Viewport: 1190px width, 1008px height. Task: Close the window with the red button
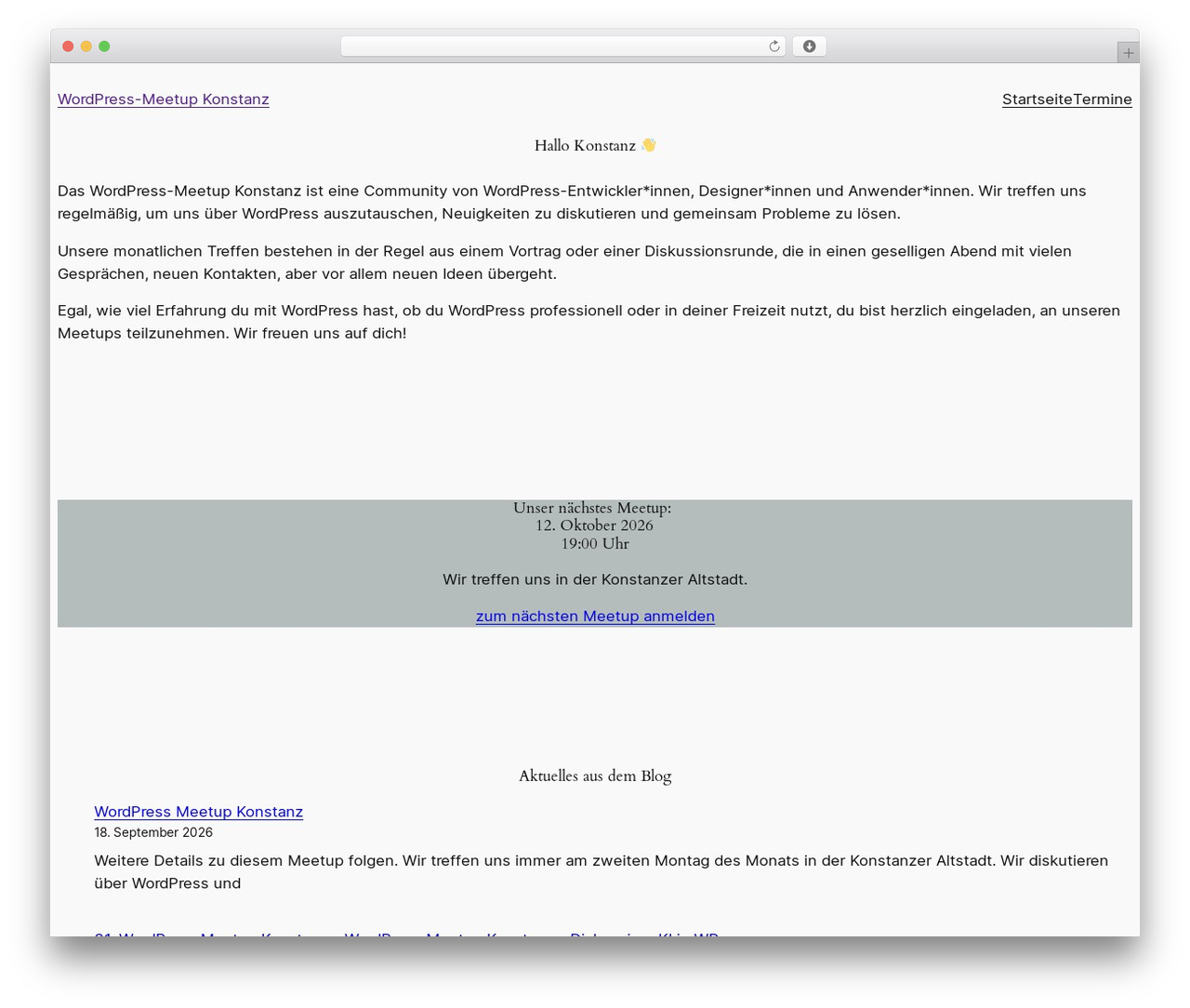[68, 46]
